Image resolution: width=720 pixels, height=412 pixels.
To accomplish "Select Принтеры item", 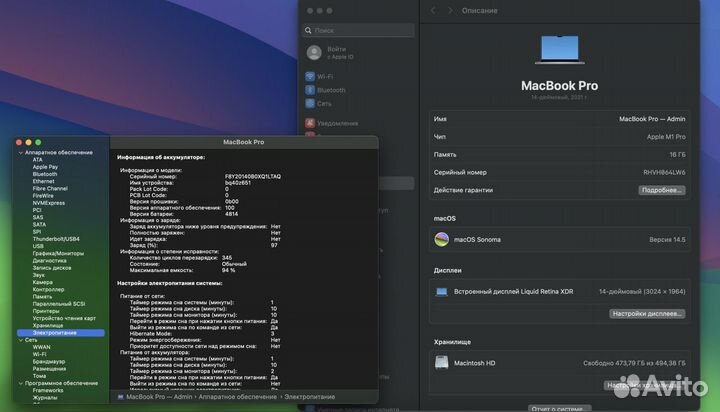I will pos(46,311).
